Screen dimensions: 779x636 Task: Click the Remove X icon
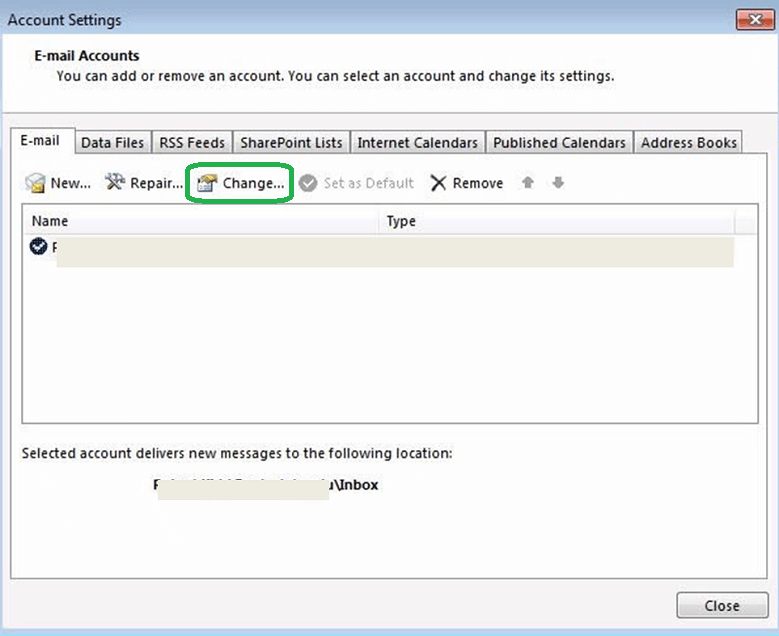click(x=438, y=183)
